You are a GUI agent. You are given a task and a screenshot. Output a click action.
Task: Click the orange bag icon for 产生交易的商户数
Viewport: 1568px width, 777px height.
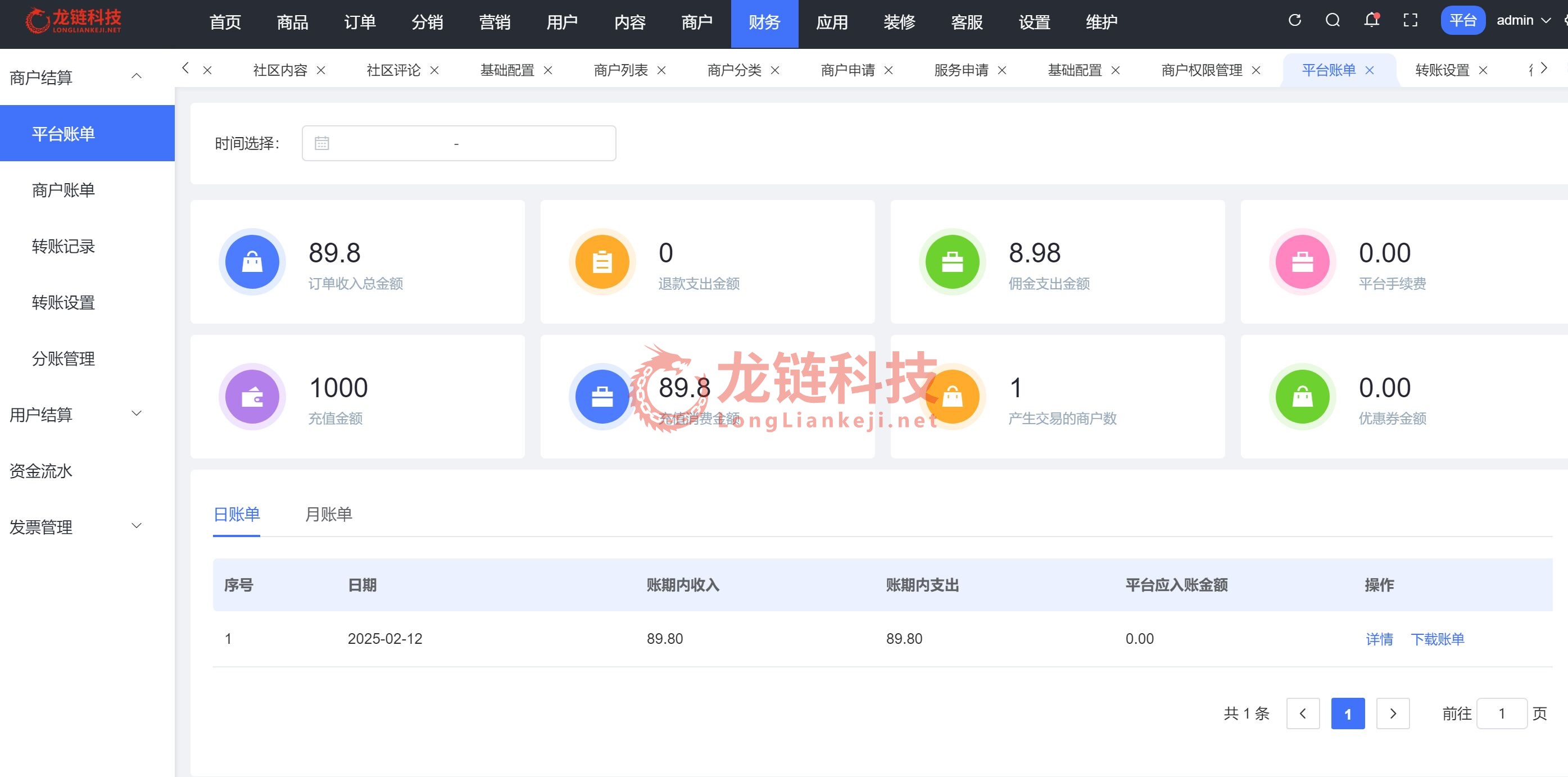point(952,397)
